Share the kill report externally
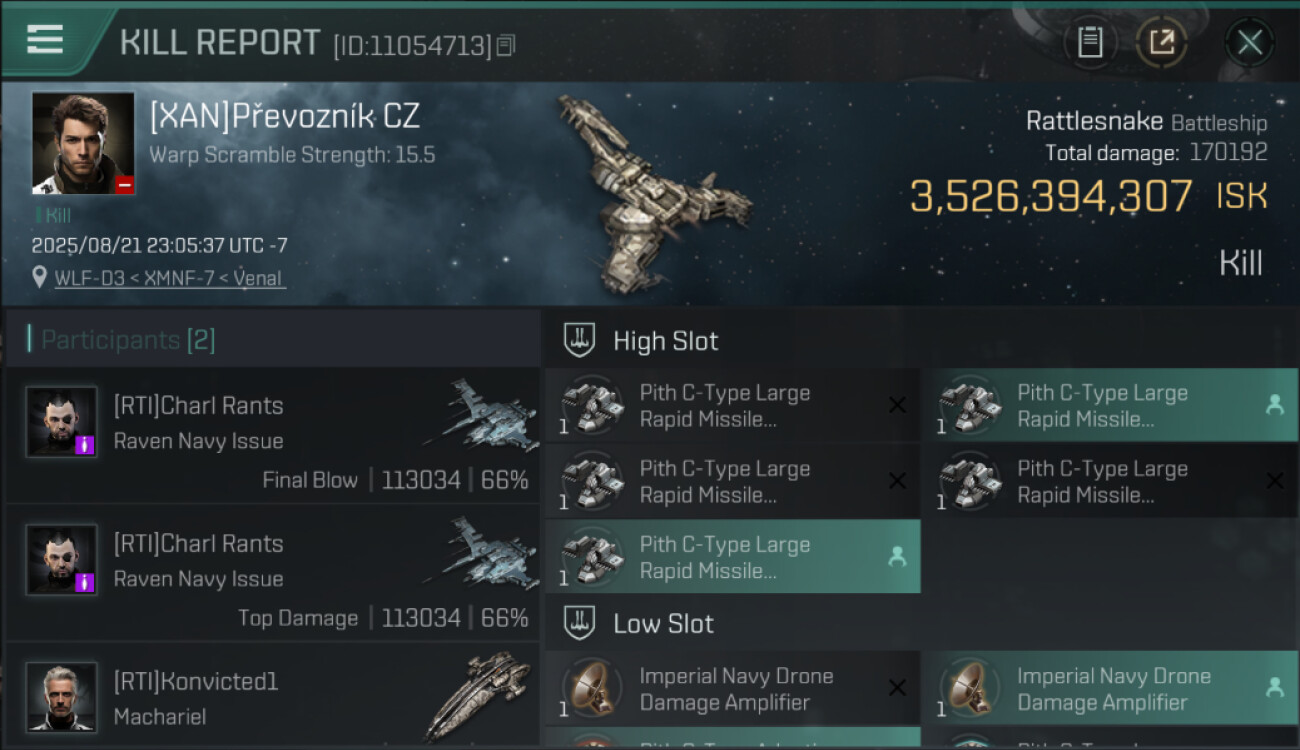Screen dimensions: 1300x750 point(1161,42)
